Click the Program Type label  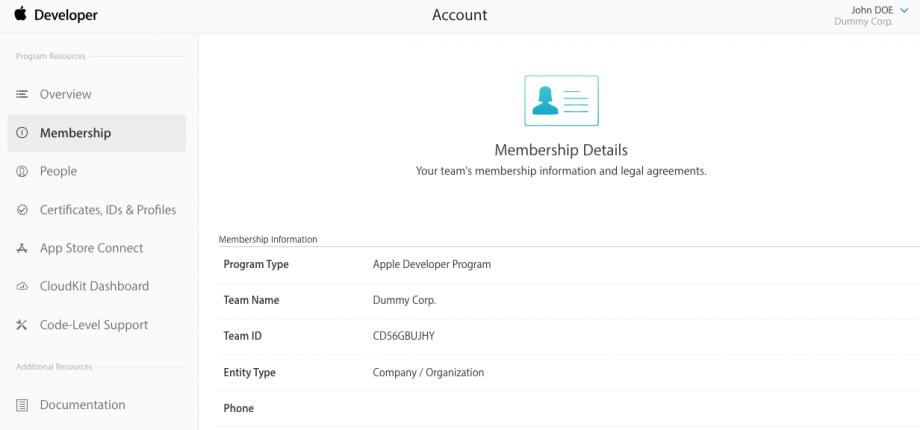(x=256, y=265)
